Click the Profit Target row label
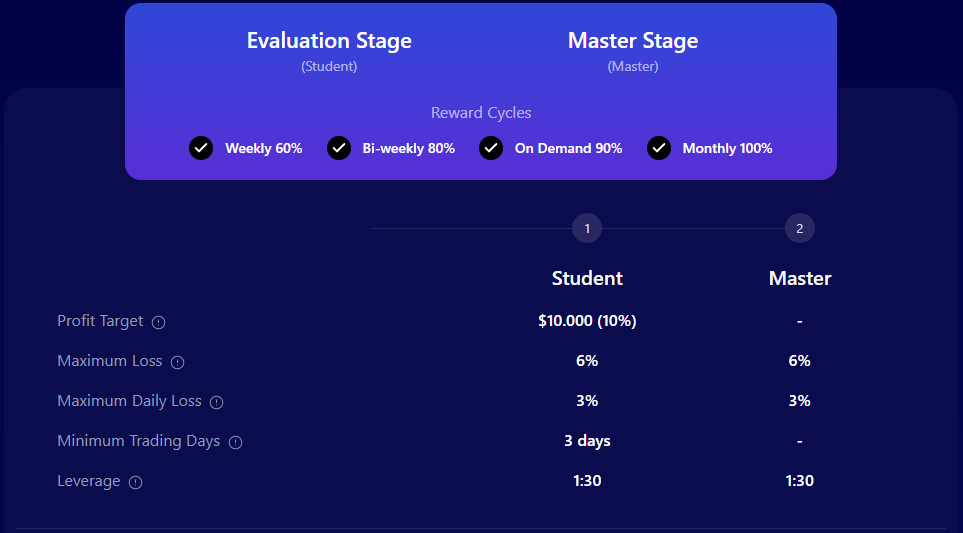The height and width of the screenshot is (533, 963). pyautogui.click(x=100, y=321)
